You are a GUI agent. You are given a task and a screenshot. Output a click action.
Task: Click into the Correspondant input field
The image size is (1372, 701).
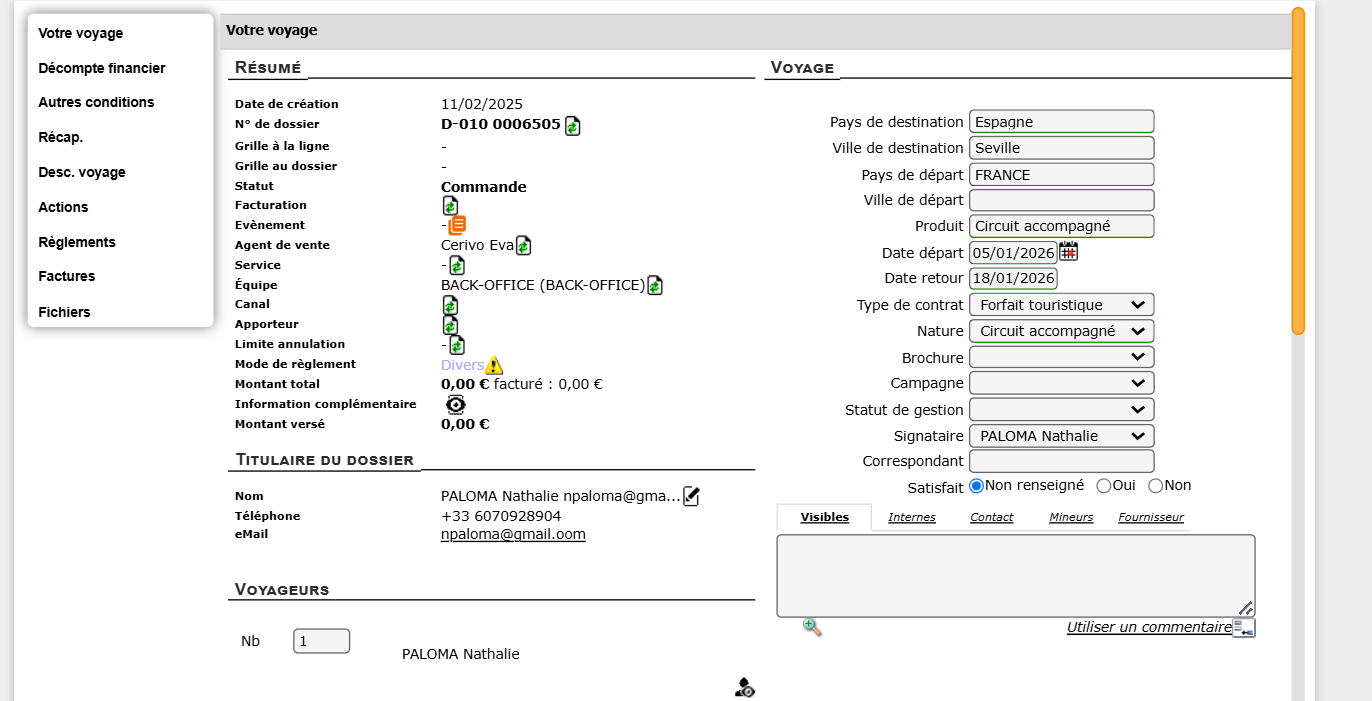click(x=1062, y=461)
